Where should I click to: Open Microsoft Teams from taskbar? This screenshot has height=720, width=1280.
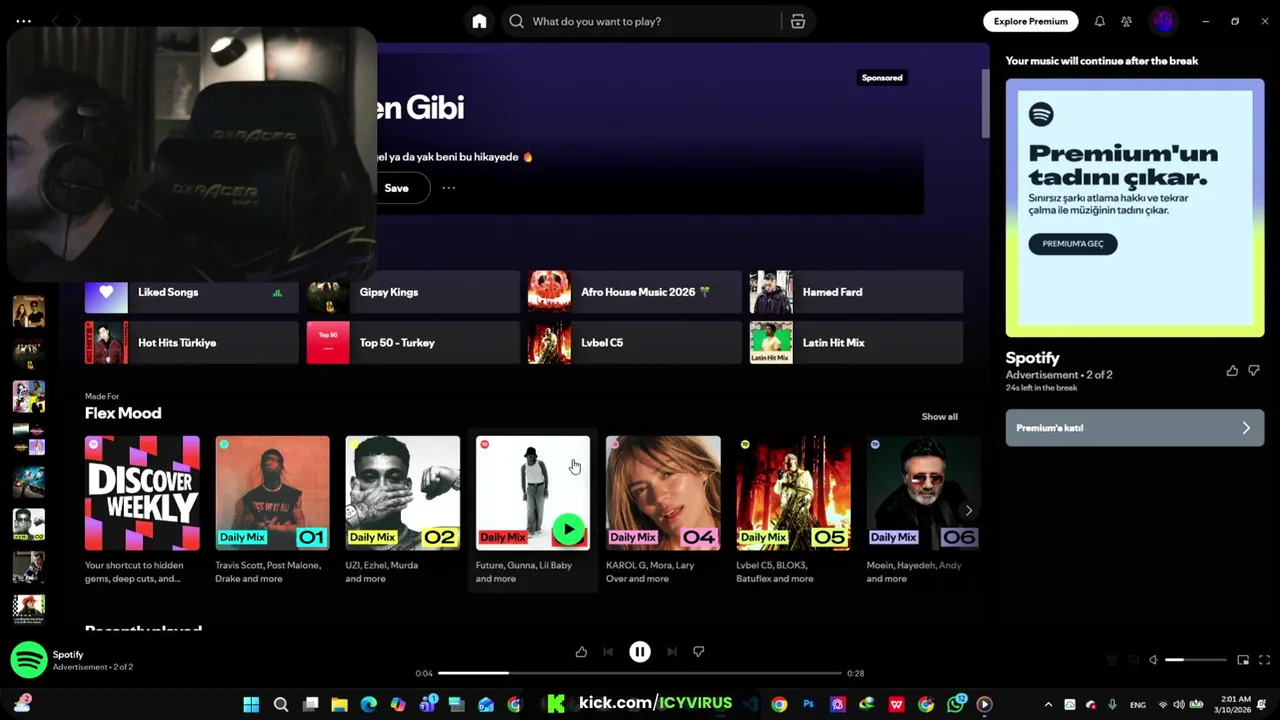428,704
